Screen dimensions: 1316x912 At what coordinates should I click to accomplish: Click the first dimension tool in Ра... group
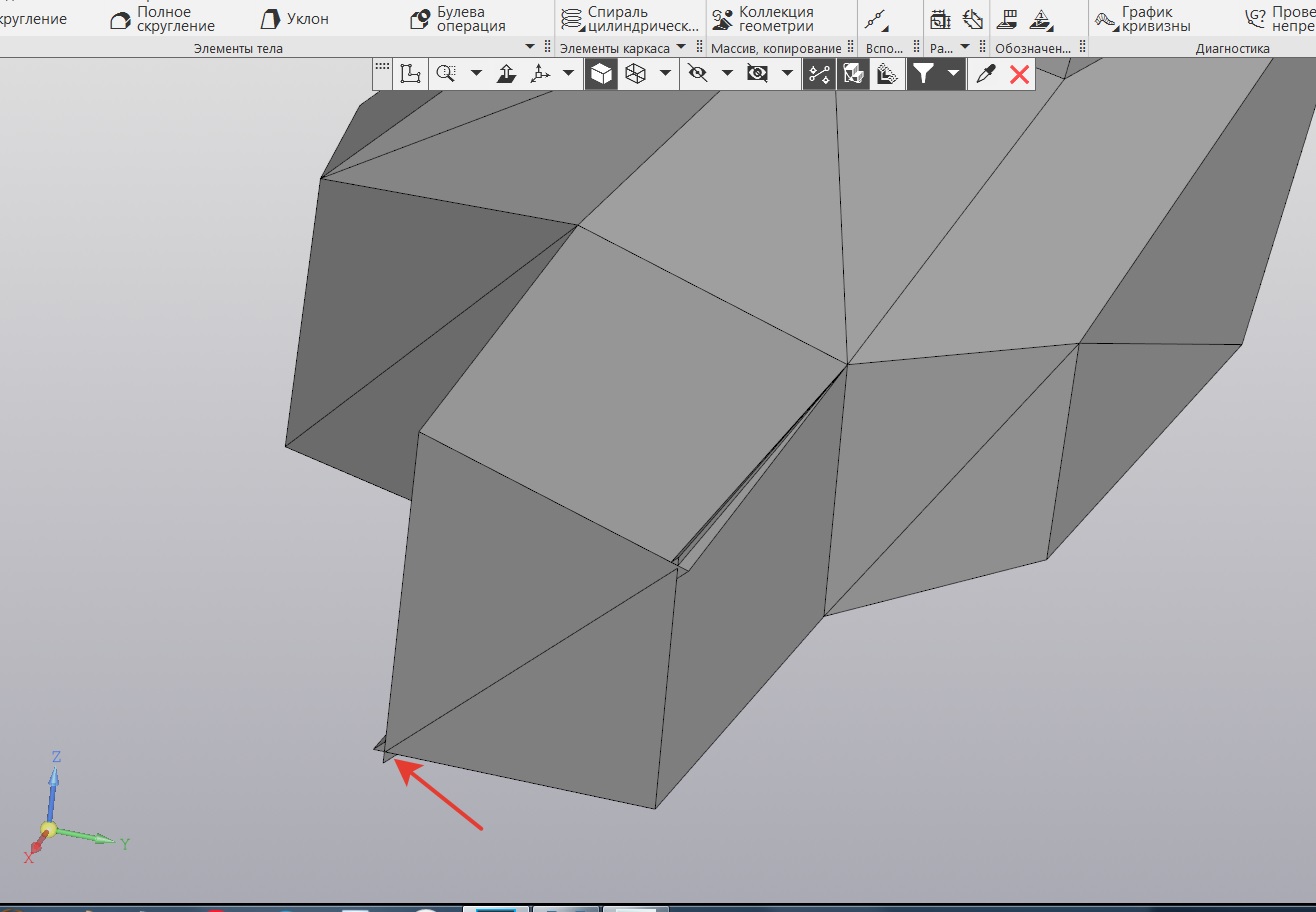tap(940, 19)
